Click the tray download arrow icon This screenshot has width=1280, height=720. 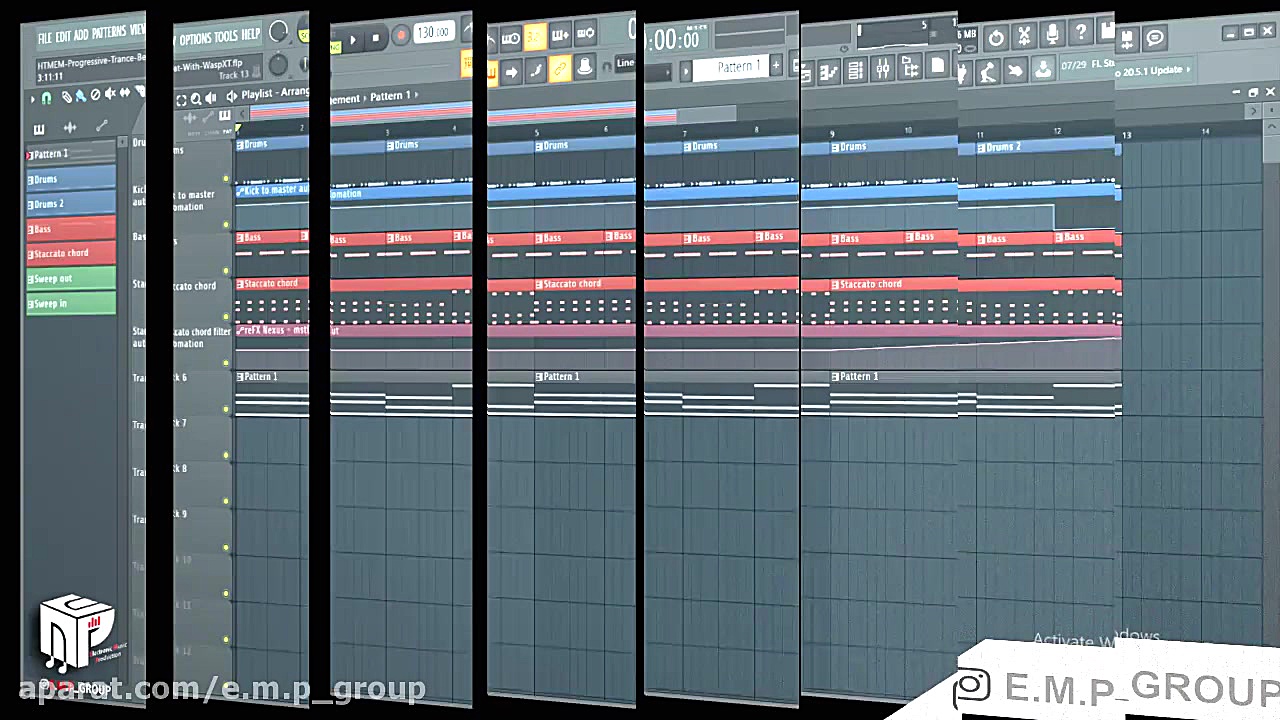(x=1042, y=68)
